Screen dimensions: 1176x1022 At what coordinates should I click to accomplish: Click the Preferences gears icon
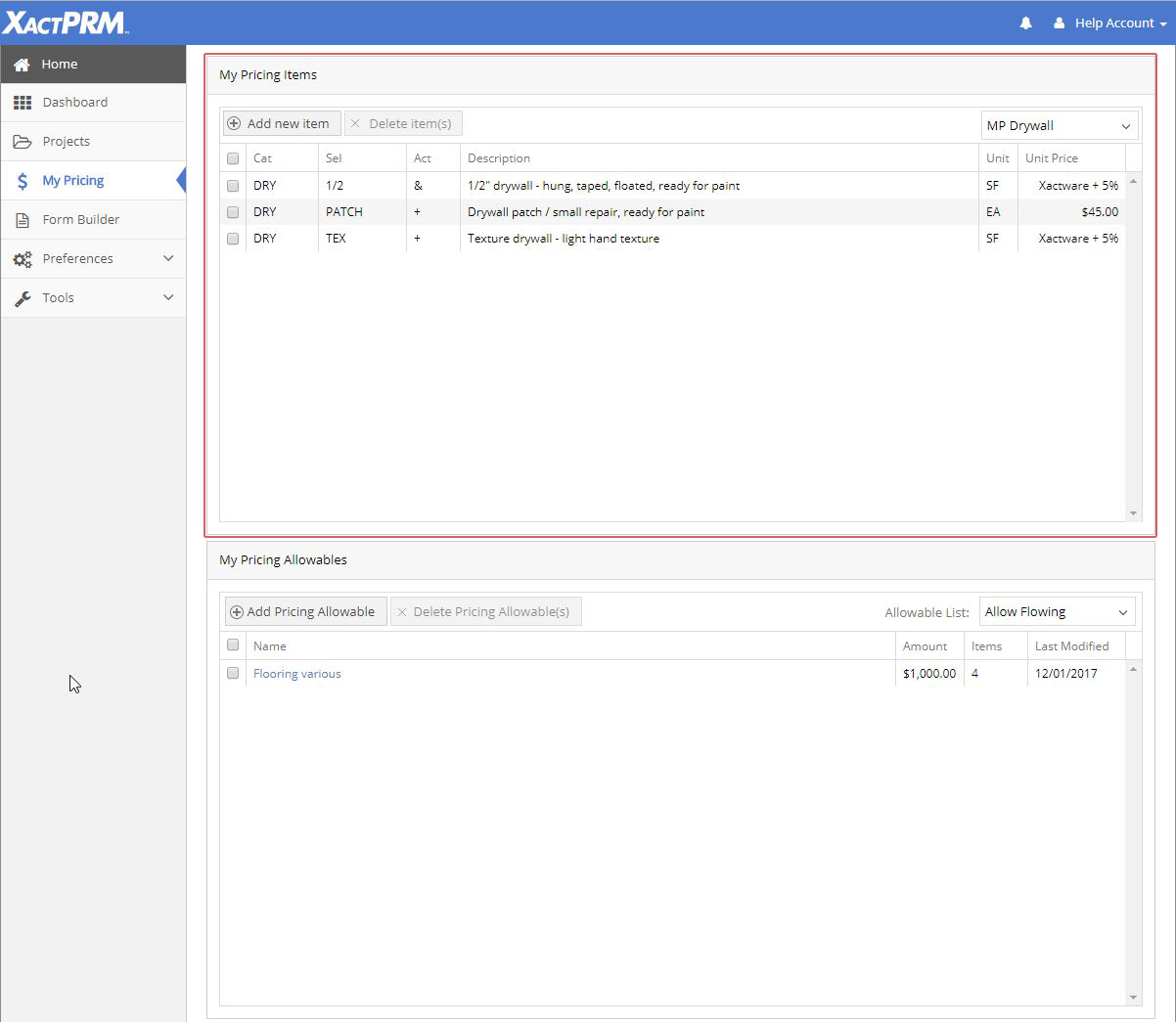click(x=23, y=259)
